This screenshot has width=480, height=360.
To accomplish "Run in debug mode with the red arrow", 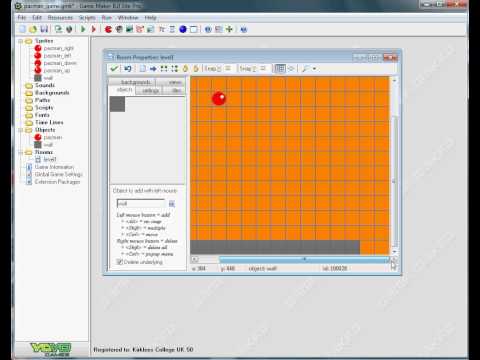I will (94, 29).
